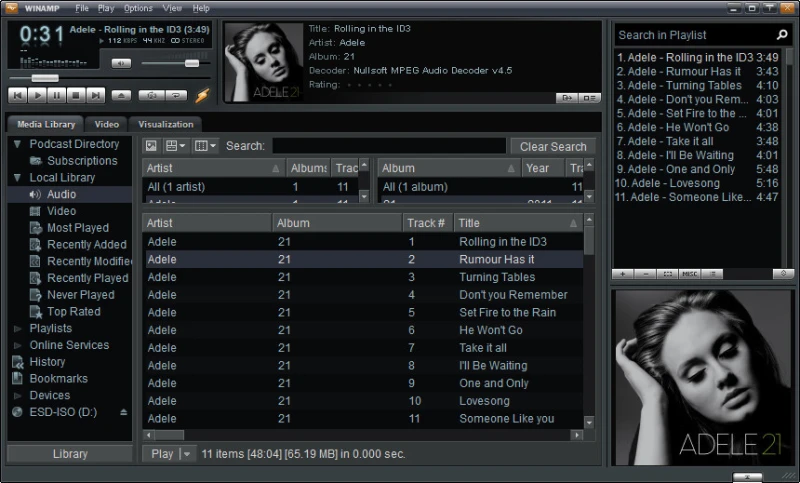This screenshot has width=800, height=483.
Task: Open Subscriptions in the sidebar
Action: [82, 161]
